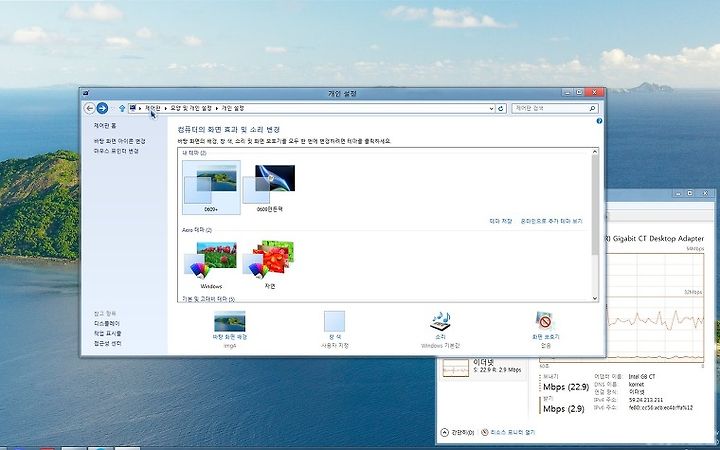The height and width of the screenshot is (450, 720).
Task: Click 모양 및 개인 설정 breadcrumb
Action: (x=191, y=108)
